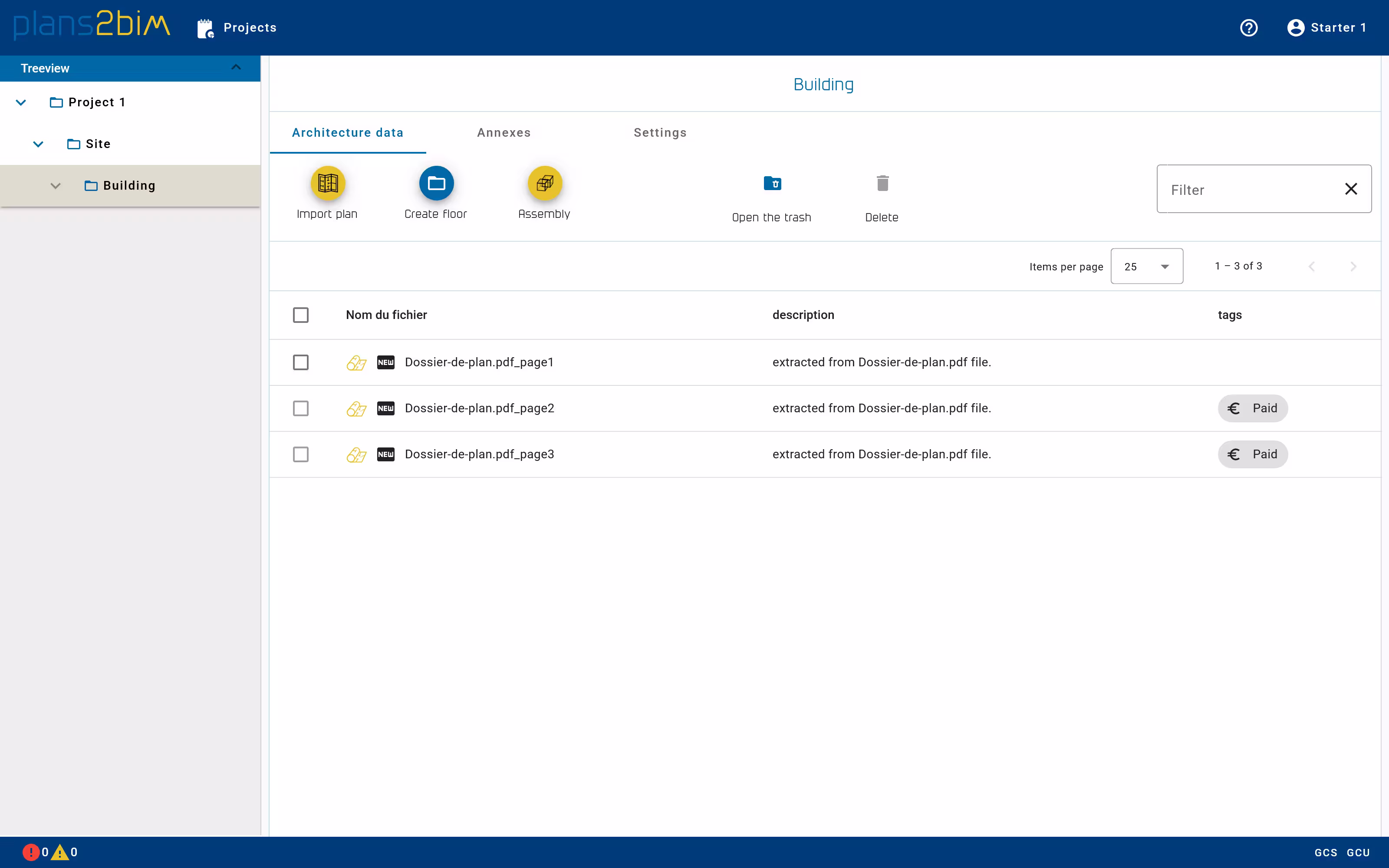Click into the Filter input field

1245,190
